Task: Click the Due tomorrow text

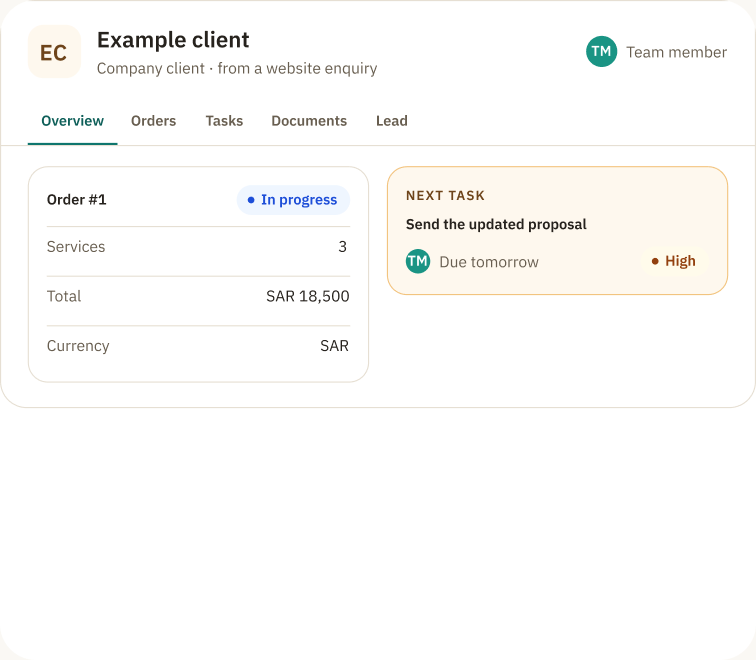Action: point(489,262)
